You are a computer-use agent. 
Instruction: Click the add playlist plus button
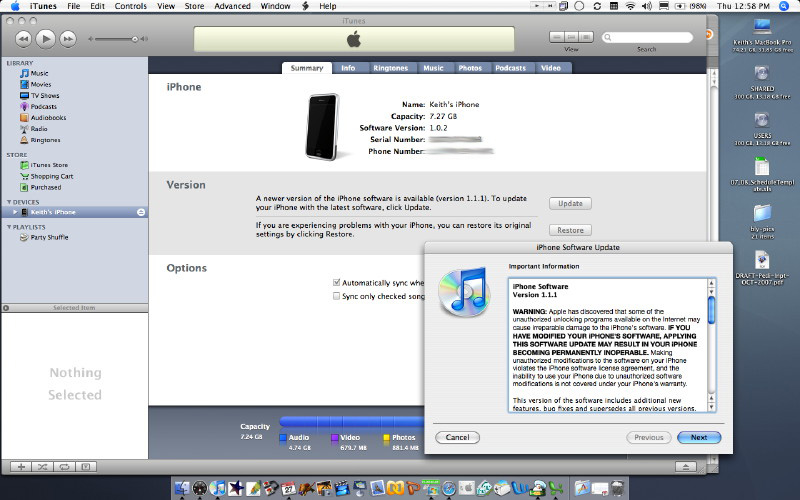[x=21, y=467]
